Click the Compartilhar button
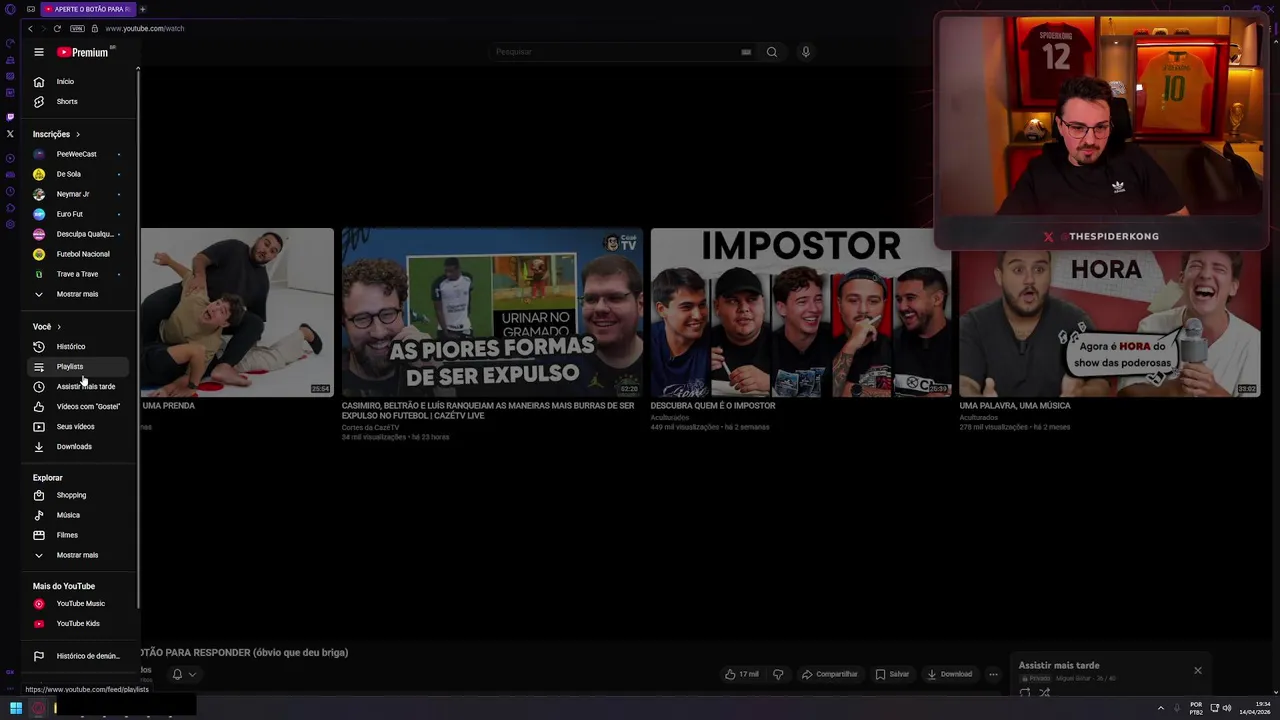Image resolution: width=1280 pixels, height=720 pixels. pyautogui.click(x=830, y=674)
